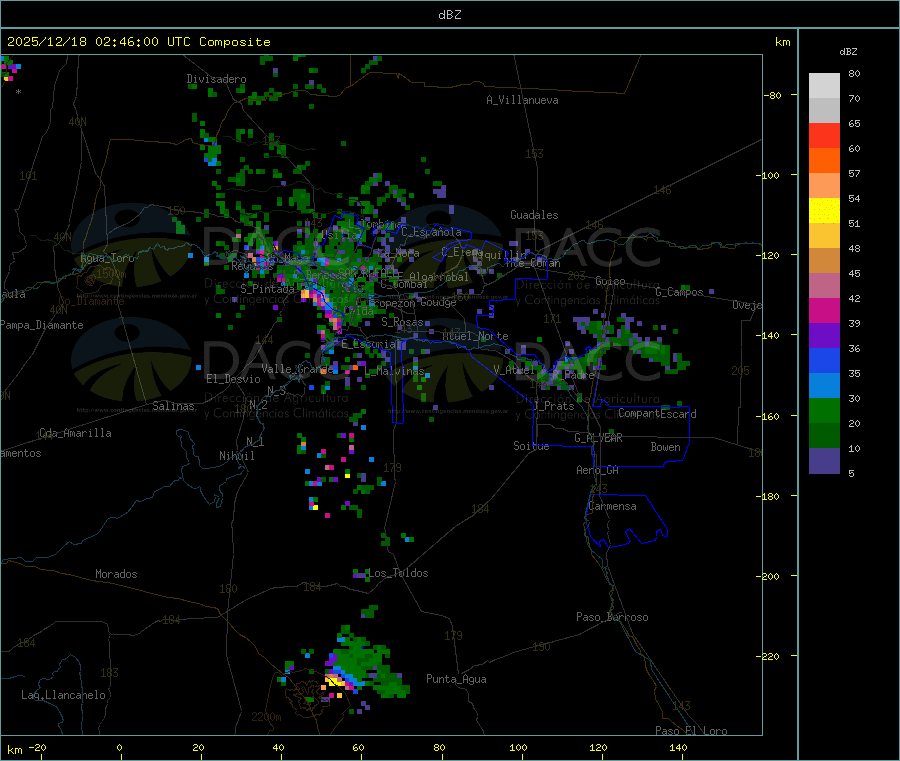Click the S_Pintada map label
900x761 pixels.
pos(267,289)
